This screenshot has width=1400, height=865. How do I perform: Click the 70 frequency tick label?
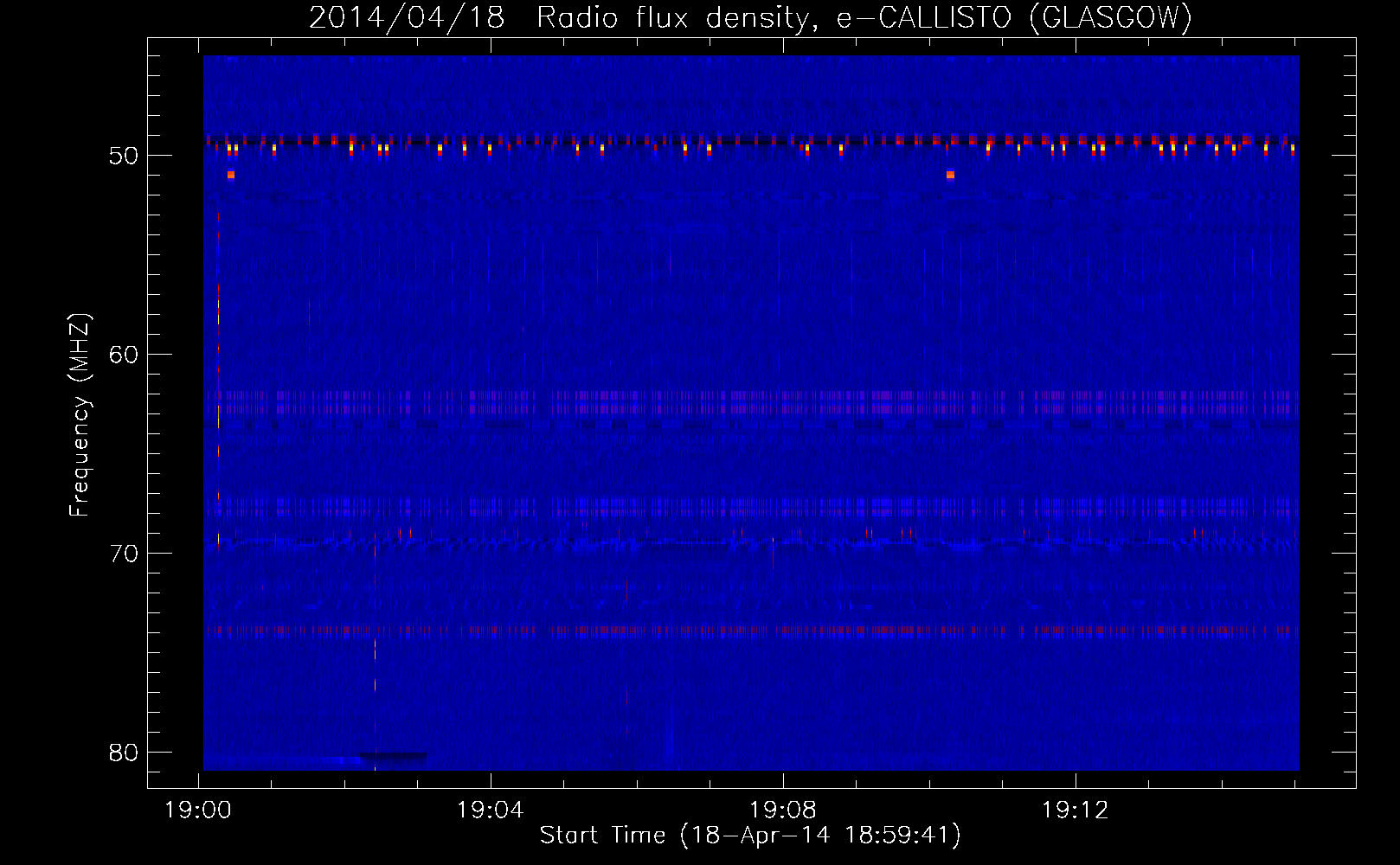124,554
